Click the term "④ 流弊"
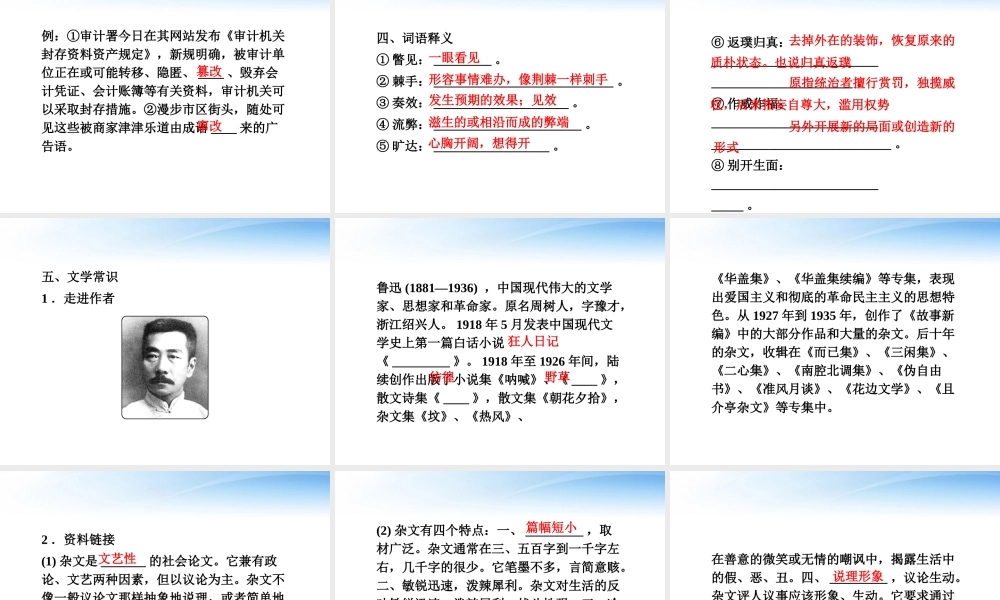Image resolution: width=1000 pixels, height=600 pixels. pyautogui.click(x=399, y=124)
